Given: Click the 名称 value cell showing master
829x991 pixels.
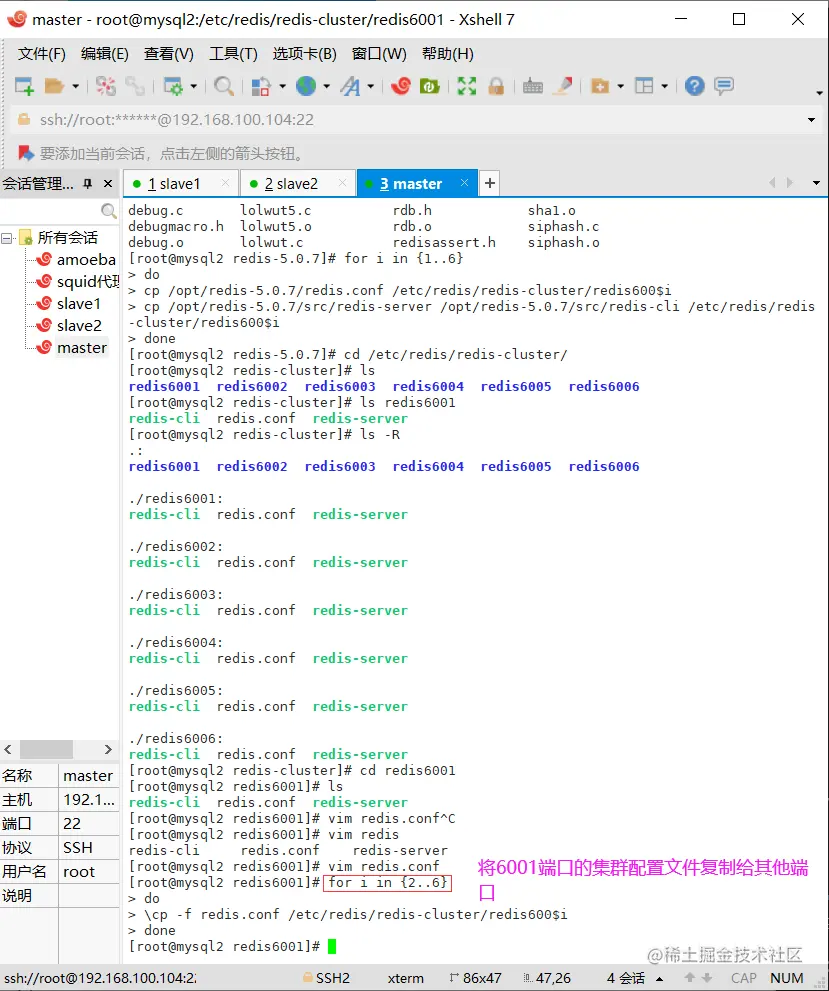Looking at the screenshot, I should pyautogui.click(x=88, y=775).
